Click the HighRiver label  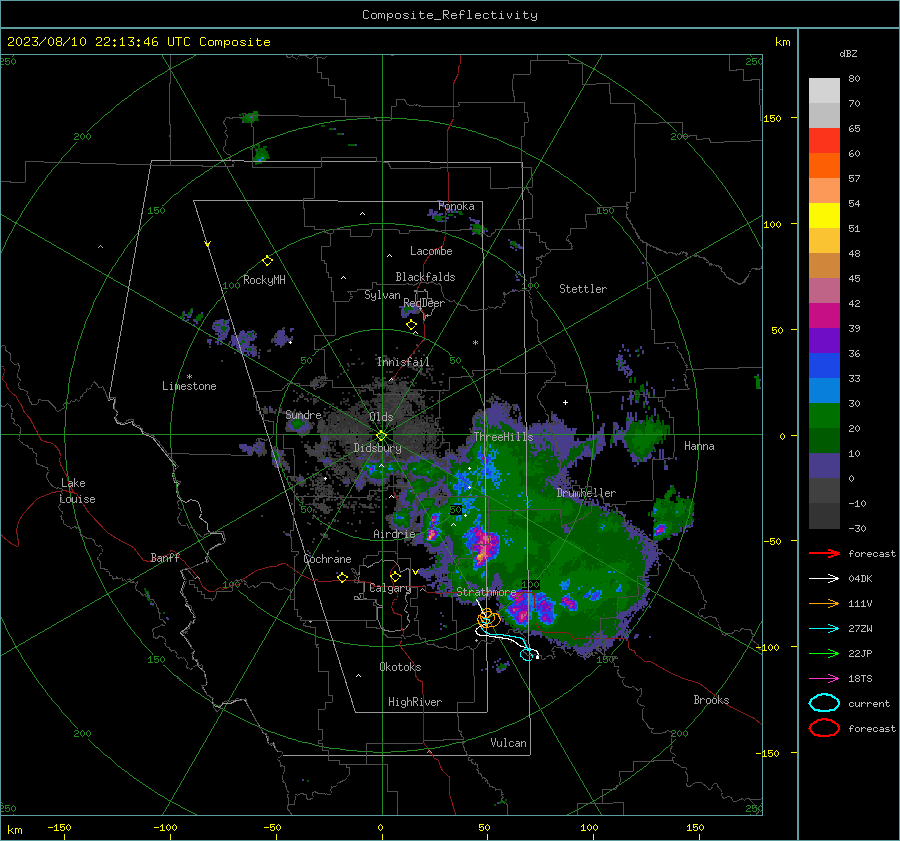pyautogui.click(x=415, y=703)
